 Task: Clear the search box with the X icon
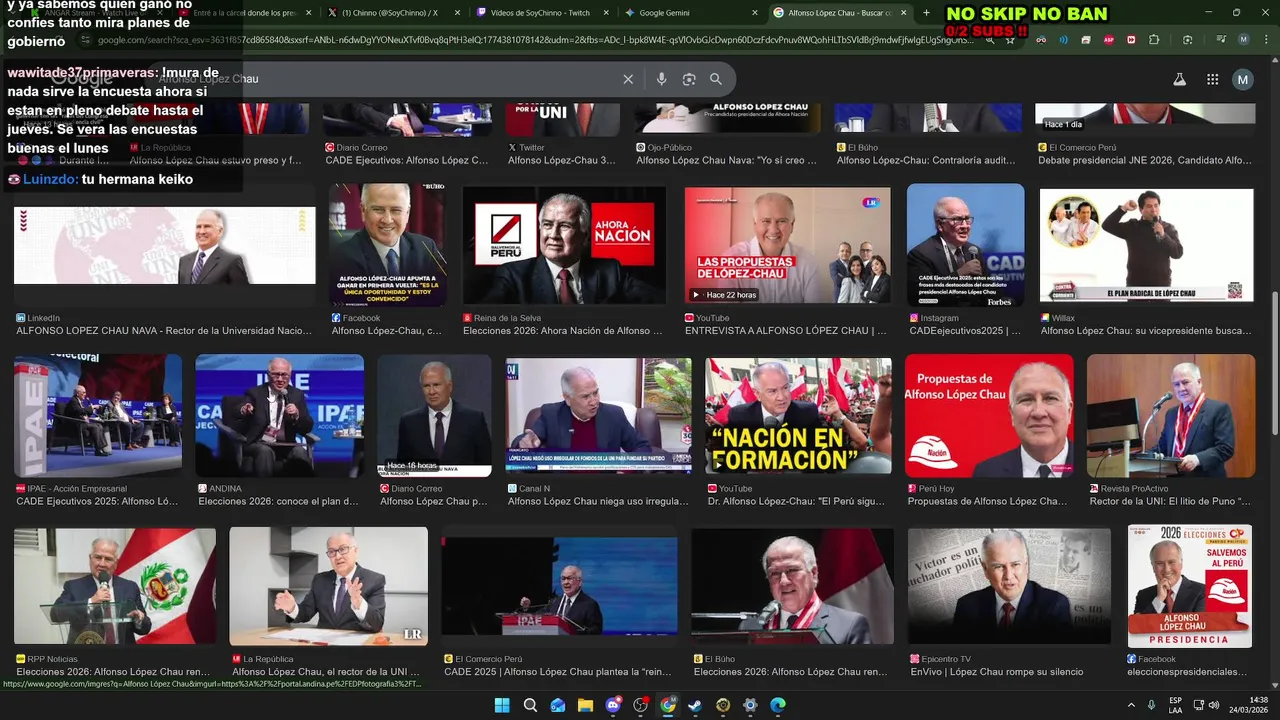[x=628, y=79]
